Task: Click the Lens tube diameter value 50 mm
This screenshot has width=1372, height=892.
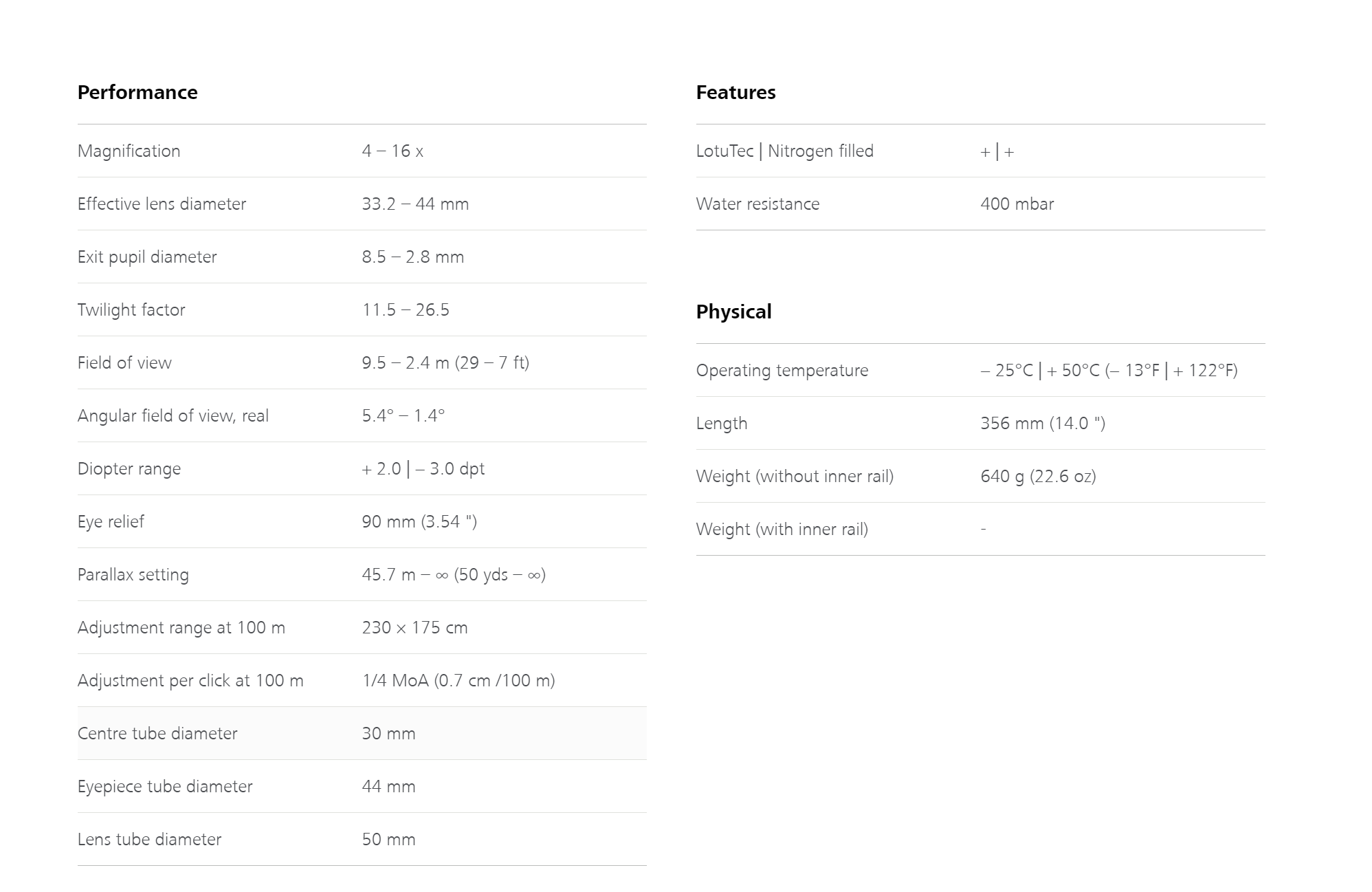Action: (x=388, y=840)
